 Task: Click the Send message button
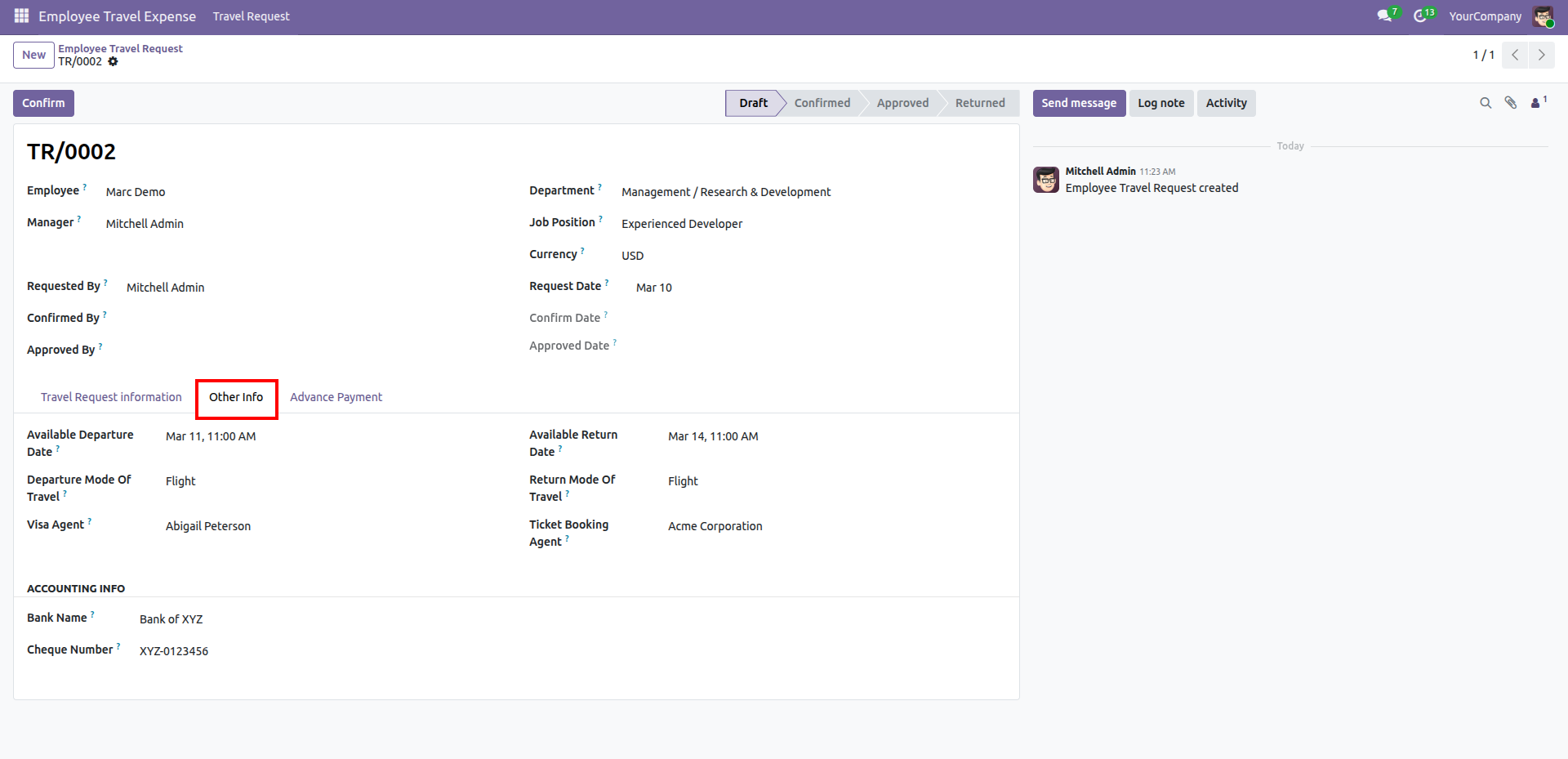pos(1078,103)
